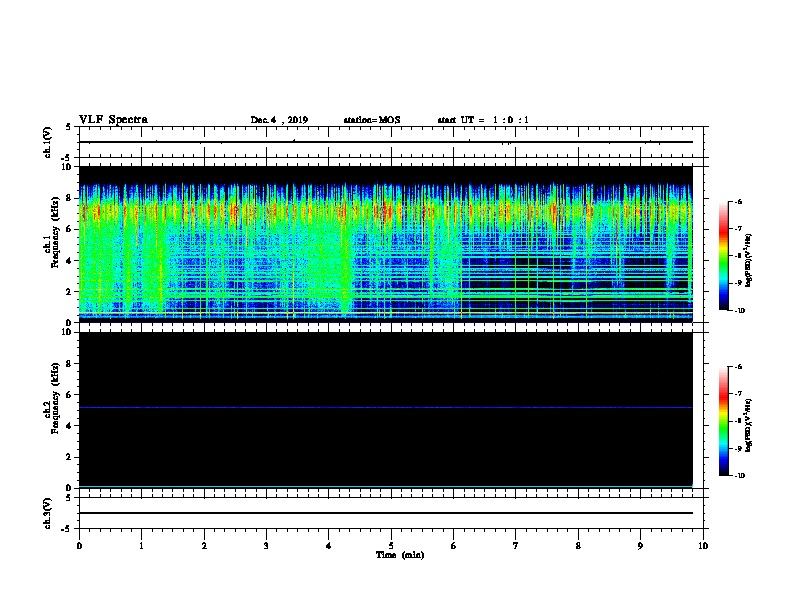Click time axis tick label "7"
The image size is (792, 612).
(516, 546)
